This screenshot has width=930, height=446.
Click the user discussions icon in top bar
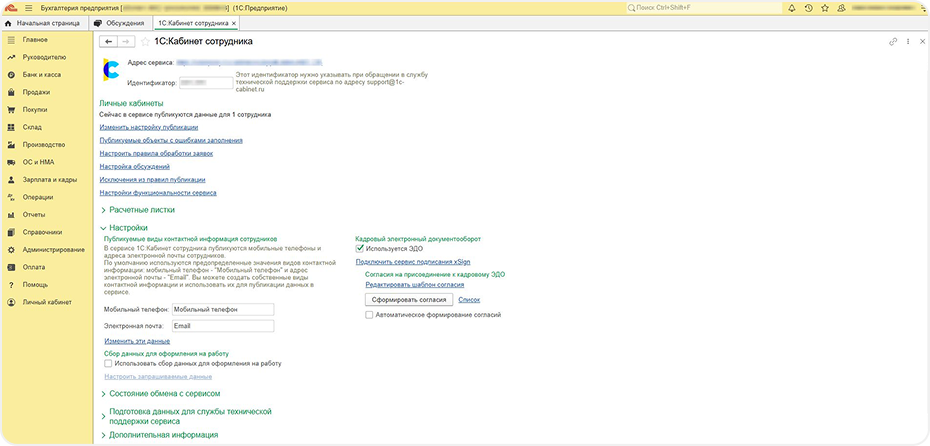pos(841,8)
